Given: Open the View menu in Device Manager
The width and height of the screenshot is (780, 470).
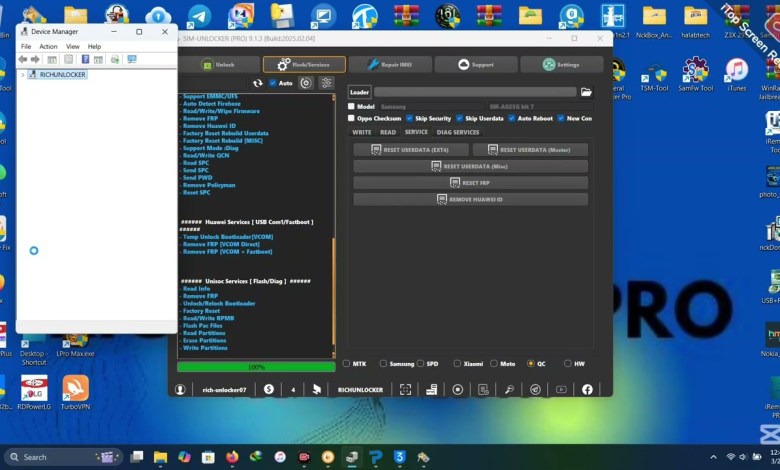Looking at the screenshot, I should pos(72,46).
